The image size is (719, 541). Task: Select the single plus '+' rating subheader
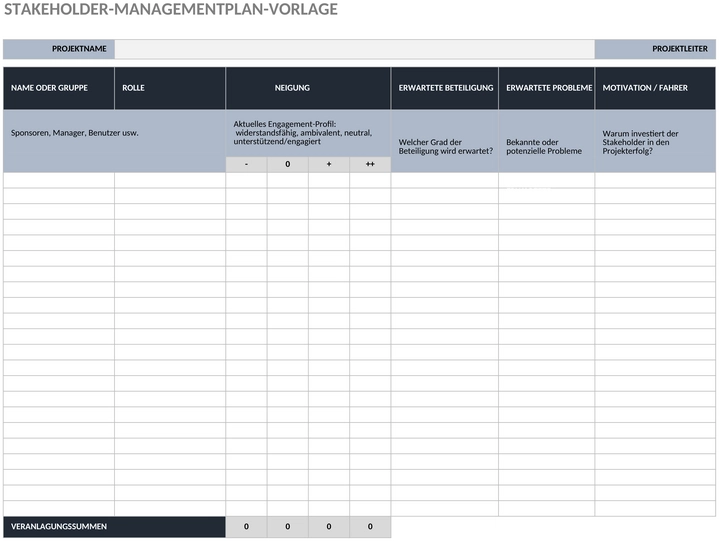coord(329,164)
